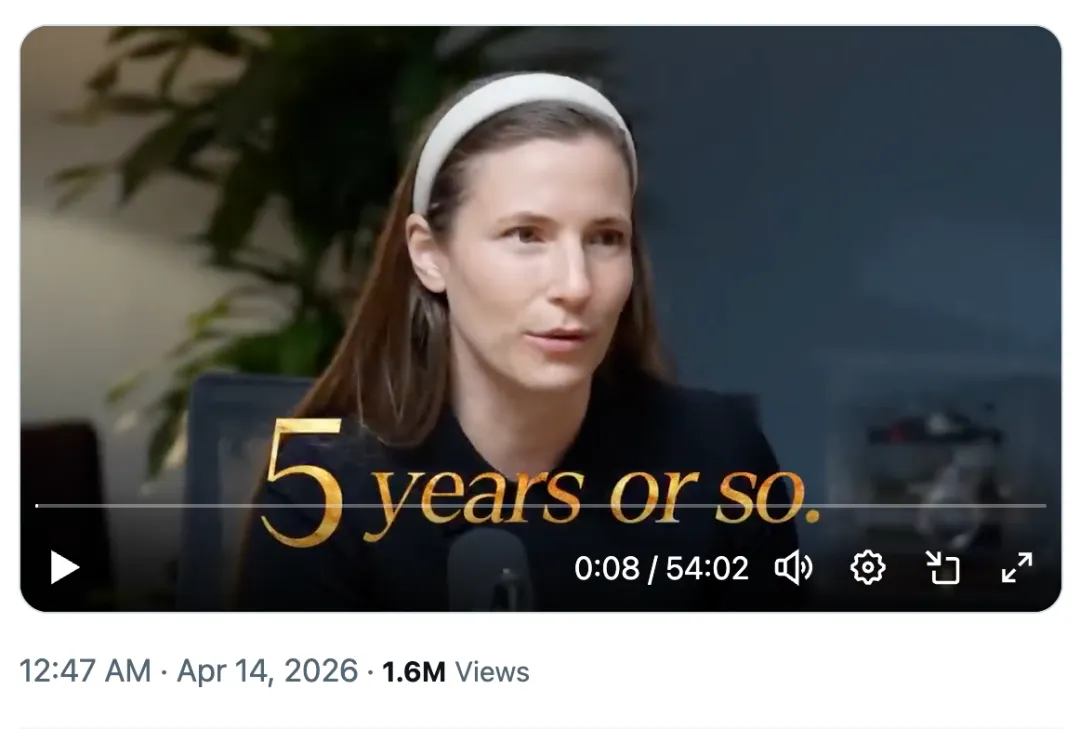
Task: Click the word Views beside the count
Action: [492, 672]
